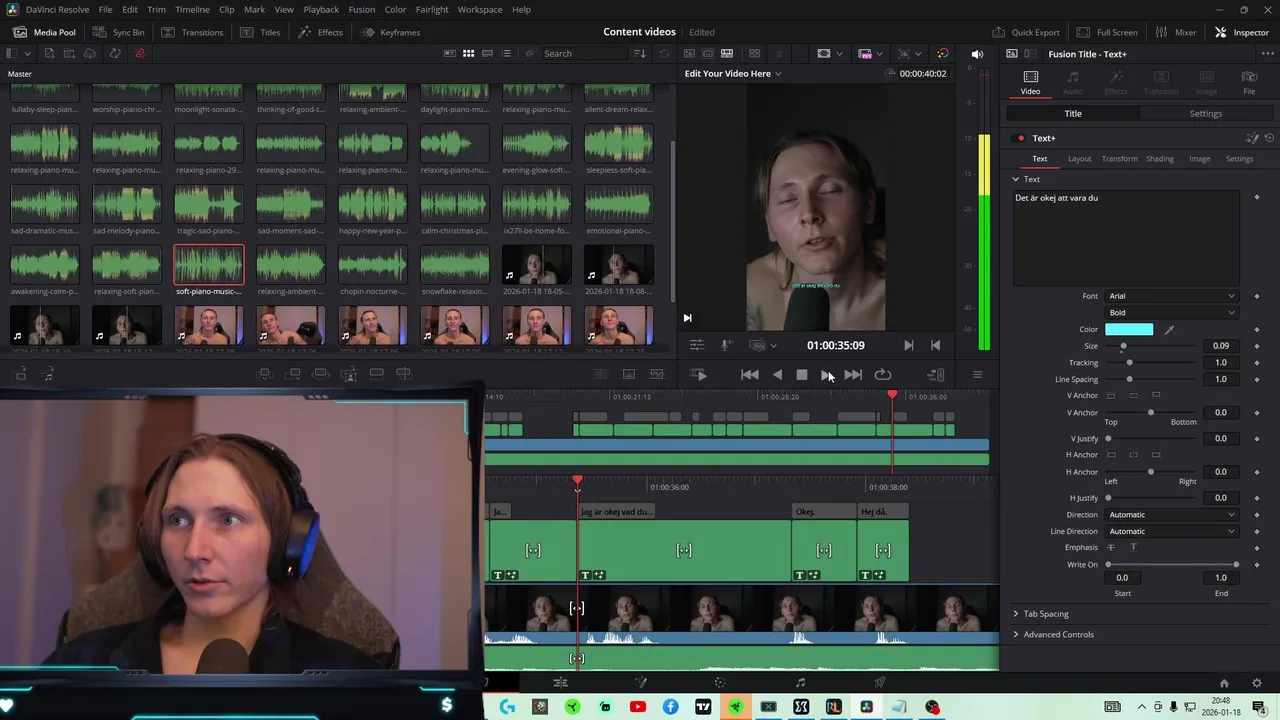Expand the Tab Spacing section

point(1040,614)
